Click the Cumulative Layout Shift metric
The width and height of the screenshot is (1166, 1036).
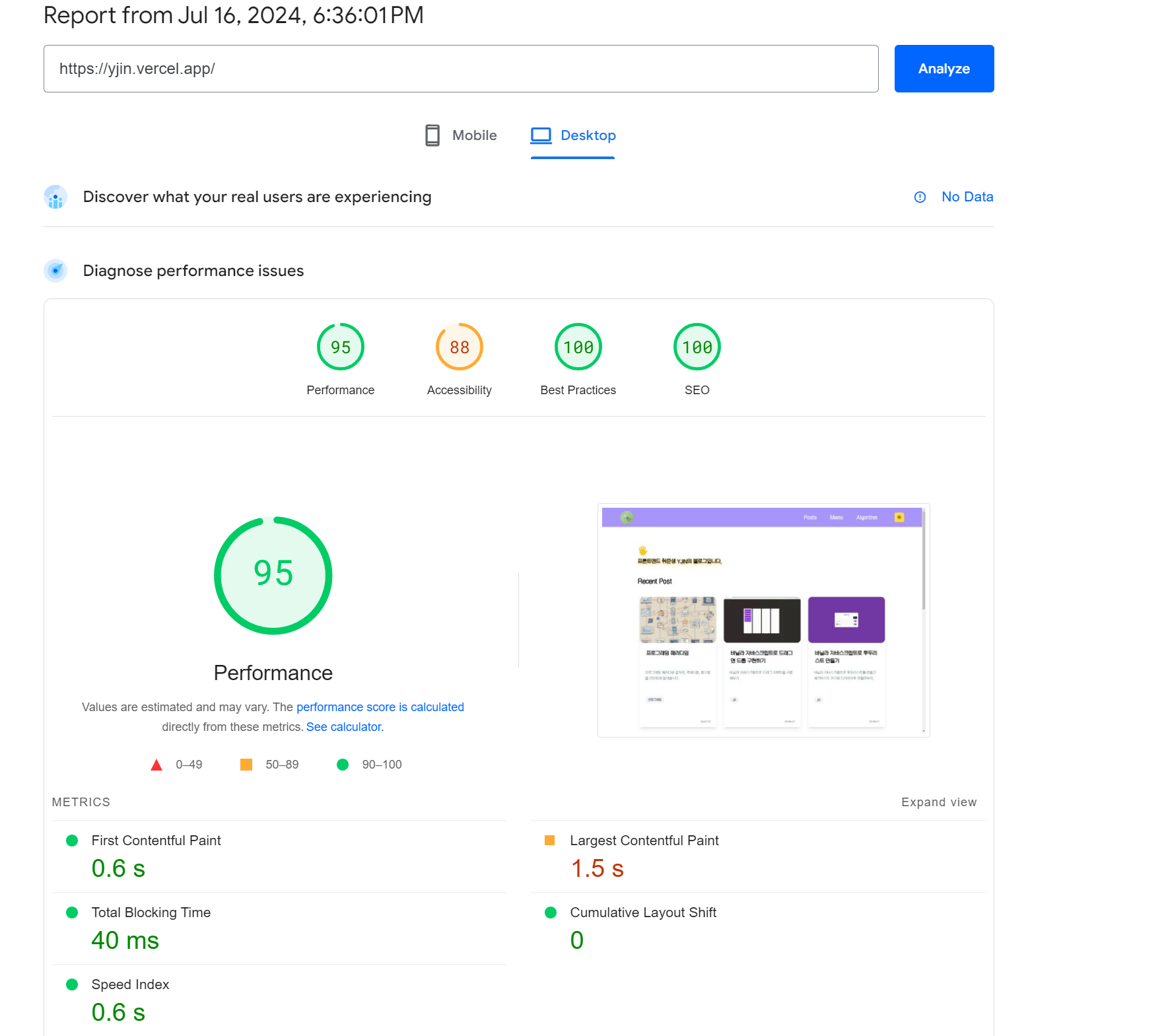(759, 929)
